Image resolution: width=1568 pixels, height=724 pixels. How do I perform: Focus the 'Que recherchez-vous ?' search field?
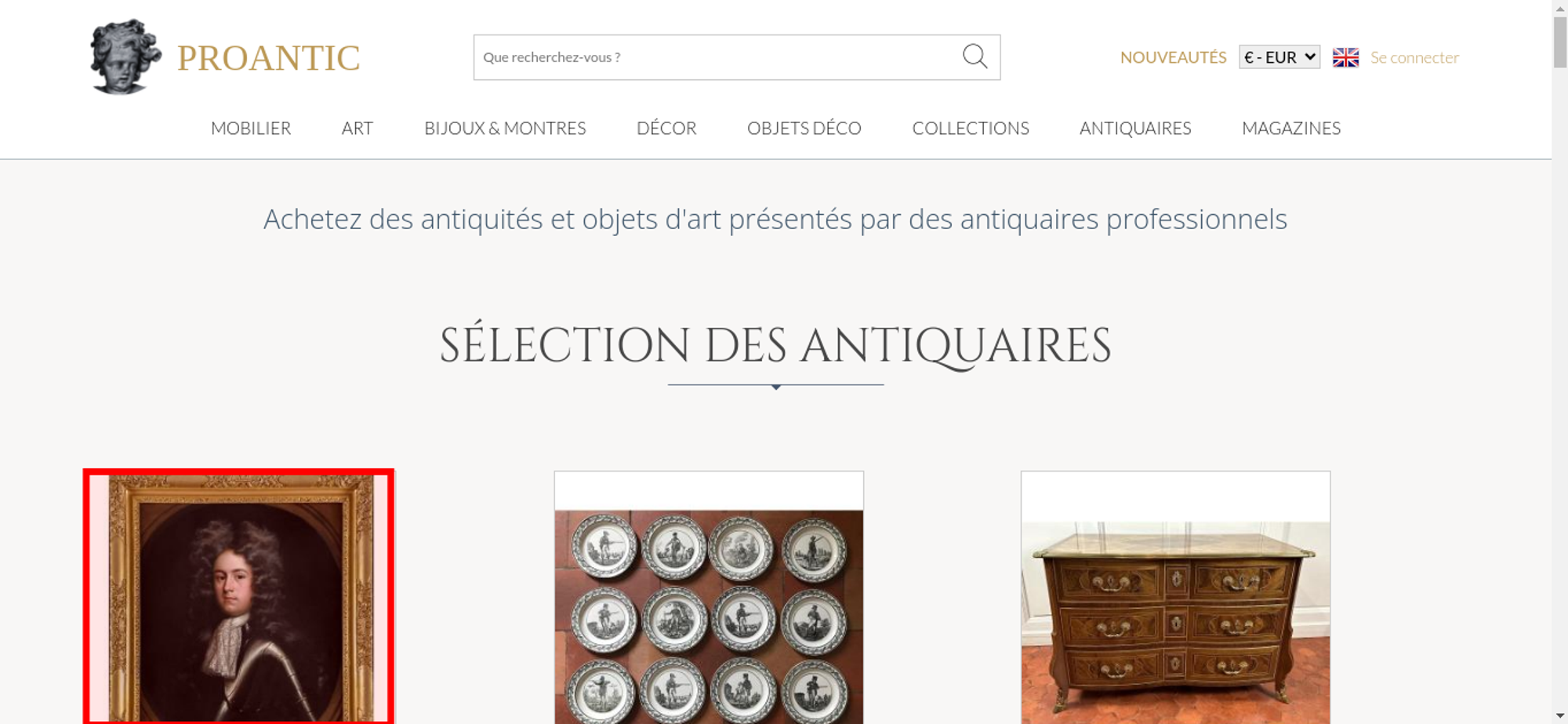point(717,57)
